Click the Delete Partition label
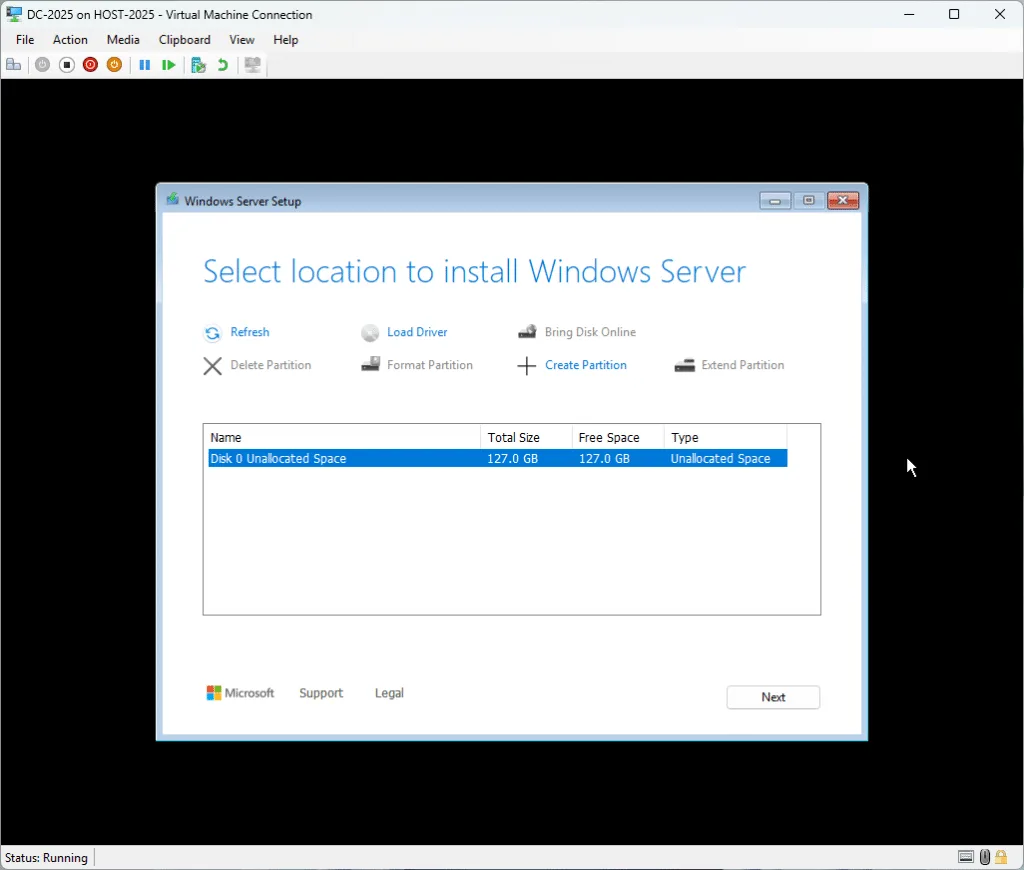Screen dimensions: 1024x870 pos(270,365)
